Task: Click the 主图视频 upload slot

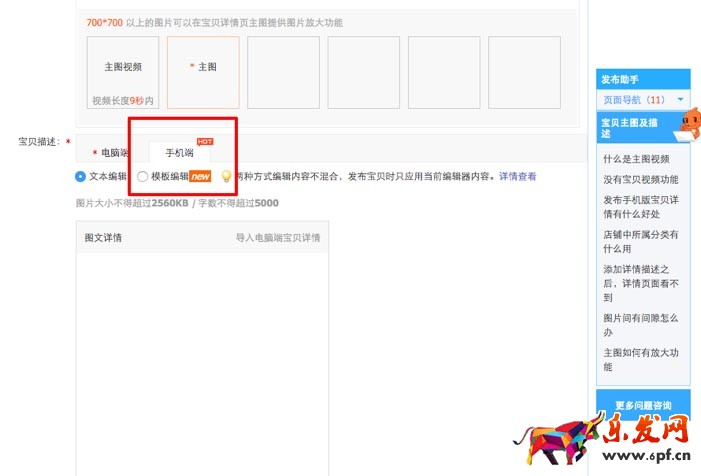Action: point(123,72)
